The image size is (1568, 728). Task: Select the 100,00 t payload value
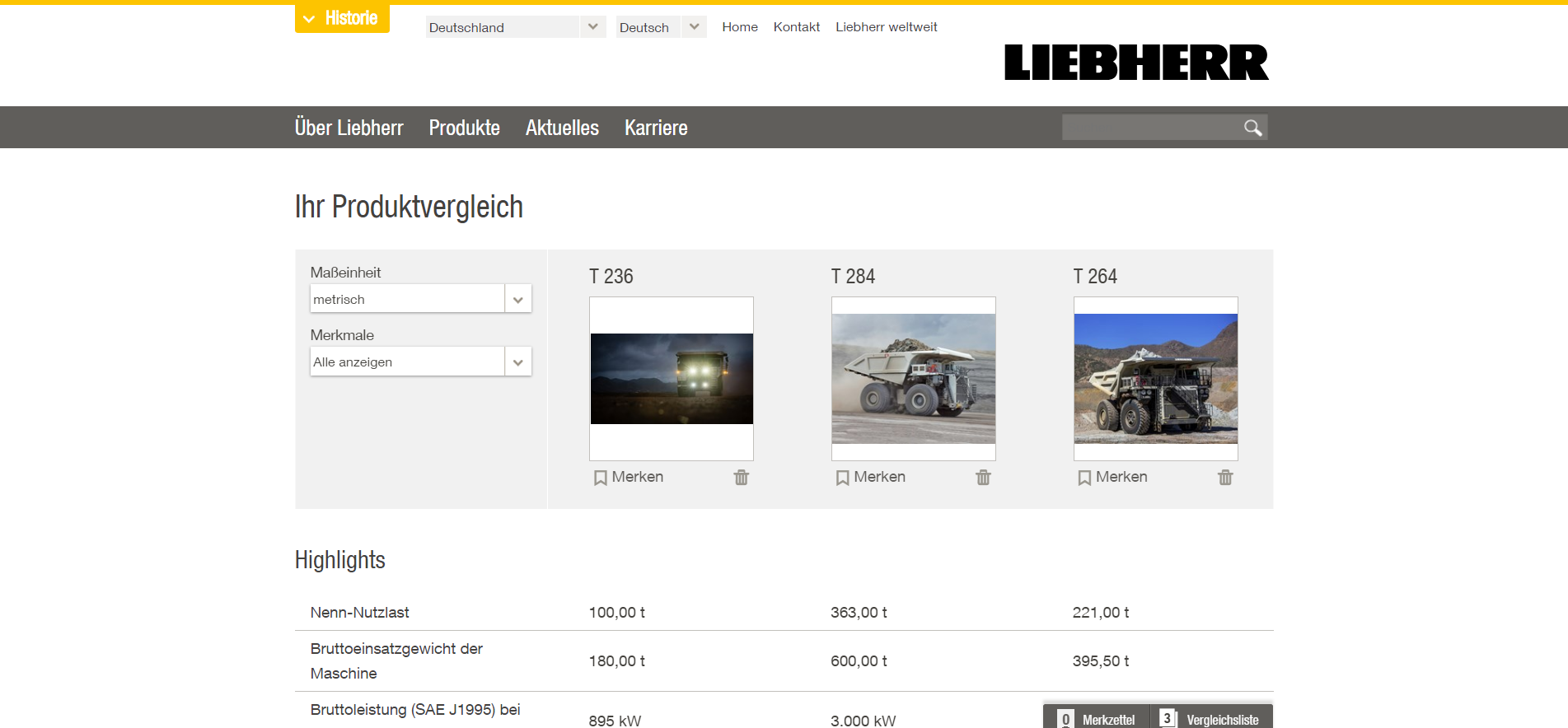point(617,613)
